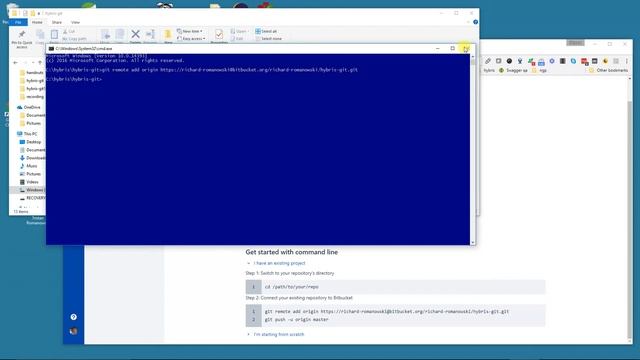Click Select none in Explorer ribbon
The image size is (640, 360).
click(269, 39)
